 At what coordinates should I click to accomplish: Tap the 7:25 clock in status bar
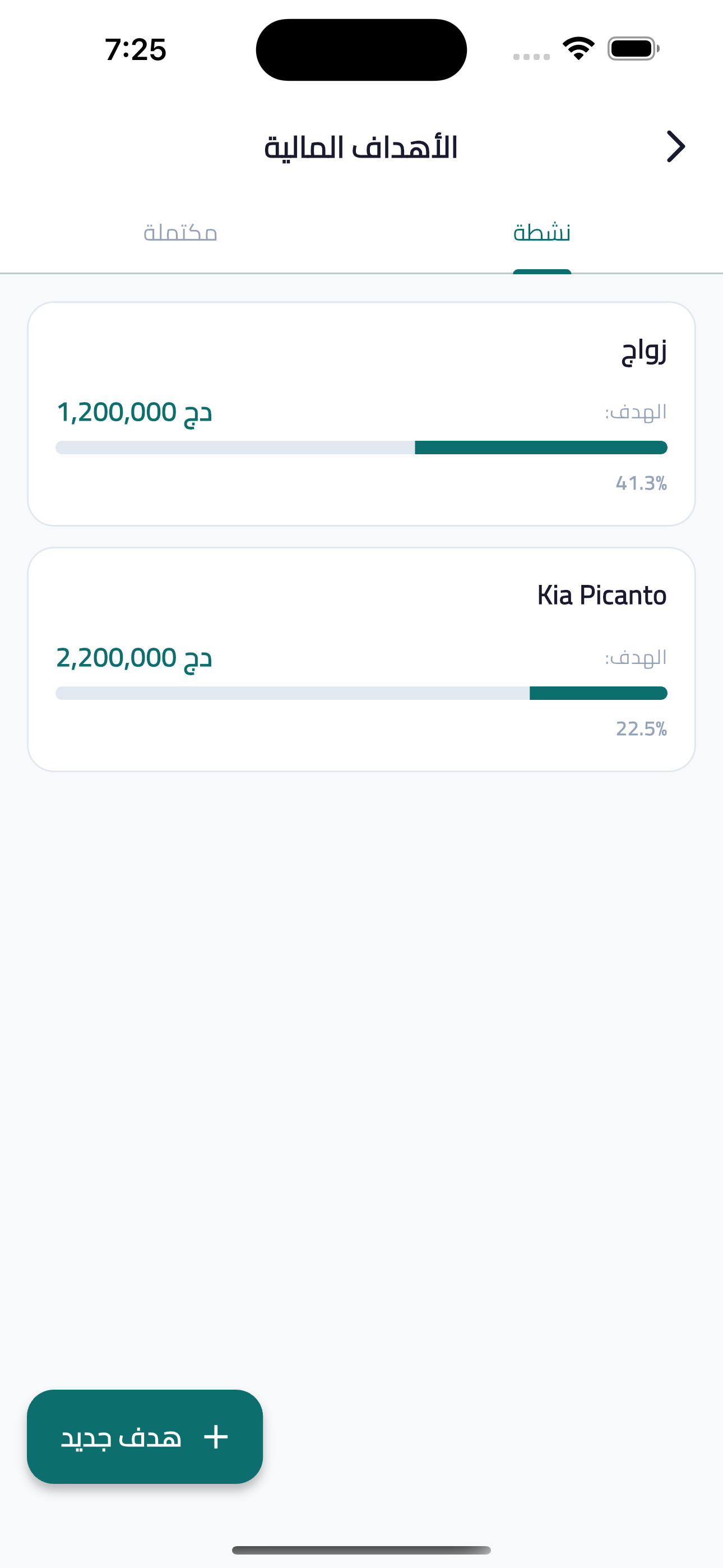[135, 49]
